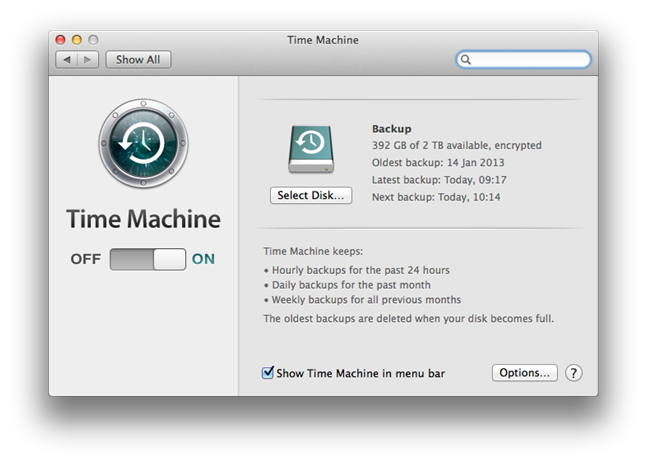Click 'Oldest backup: 14 Jan 2013'

tap(438, 163)
